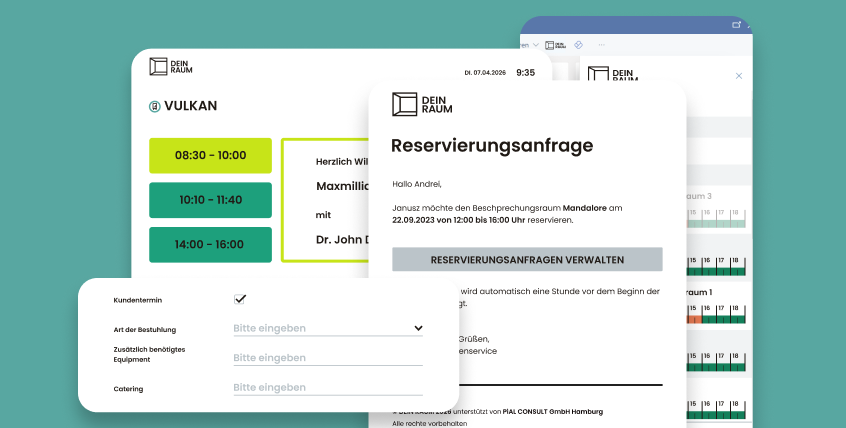Click the room icon beside VULKAN
The width and height of the screenshot is (846, 428).
pyautogui.click(x=155, y=106)
